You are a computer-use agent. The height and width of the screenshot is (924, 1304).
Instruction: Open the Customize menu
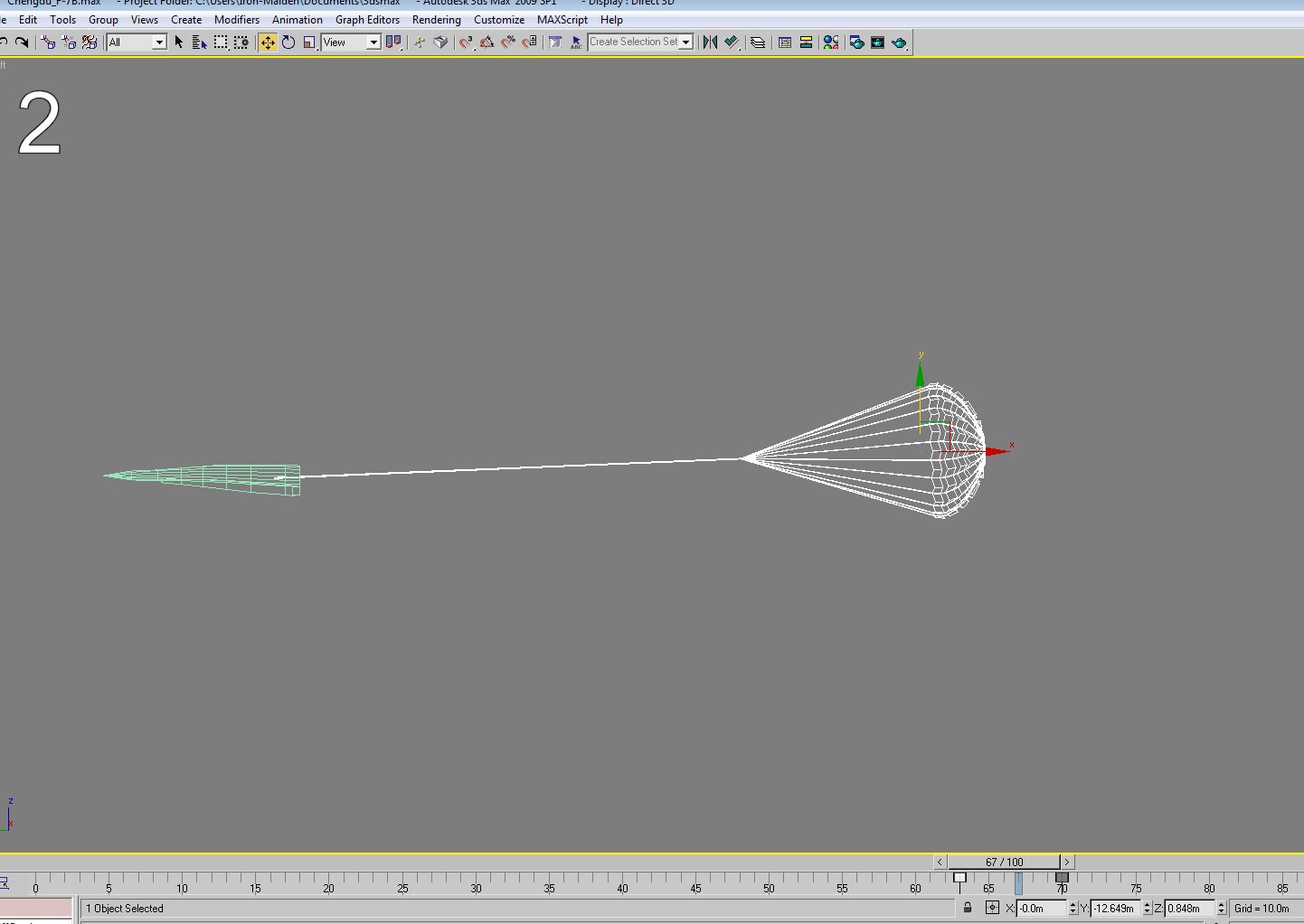(499, 20)
